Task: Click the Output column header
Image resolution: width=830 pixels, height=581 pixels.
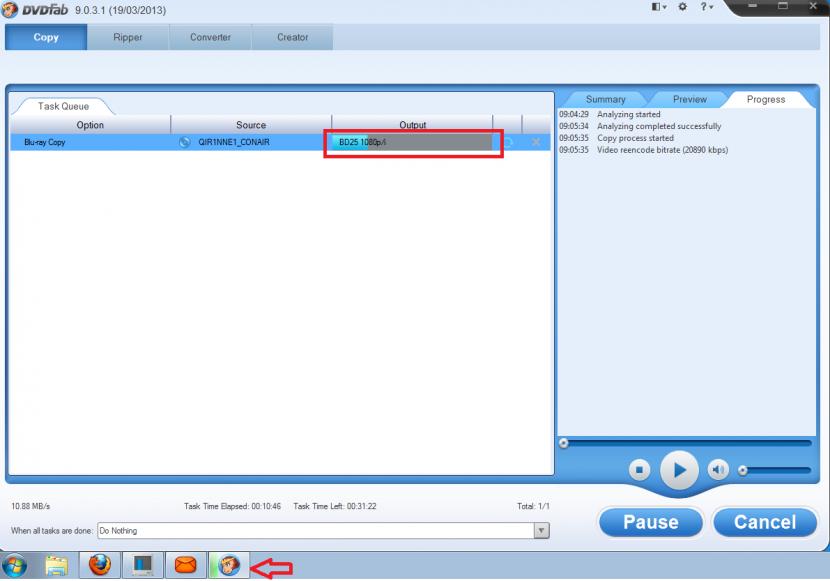Action: (412, 125)
